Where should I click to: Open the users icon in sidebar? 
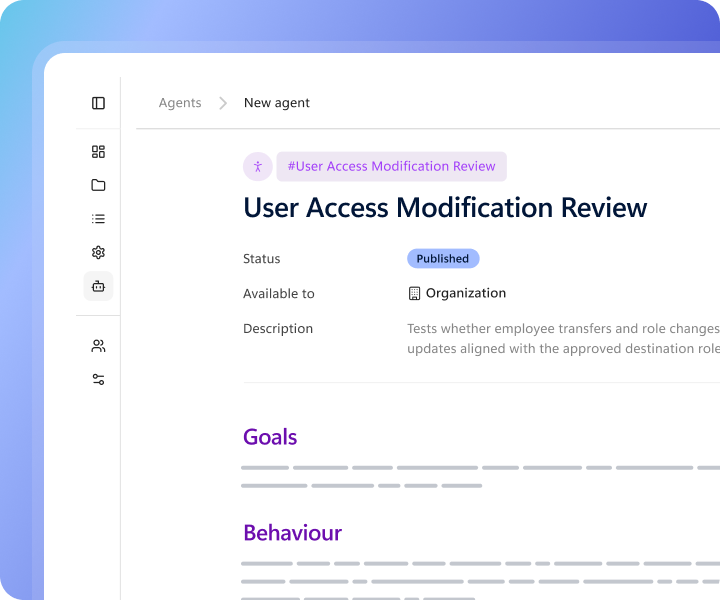point(98,346)
